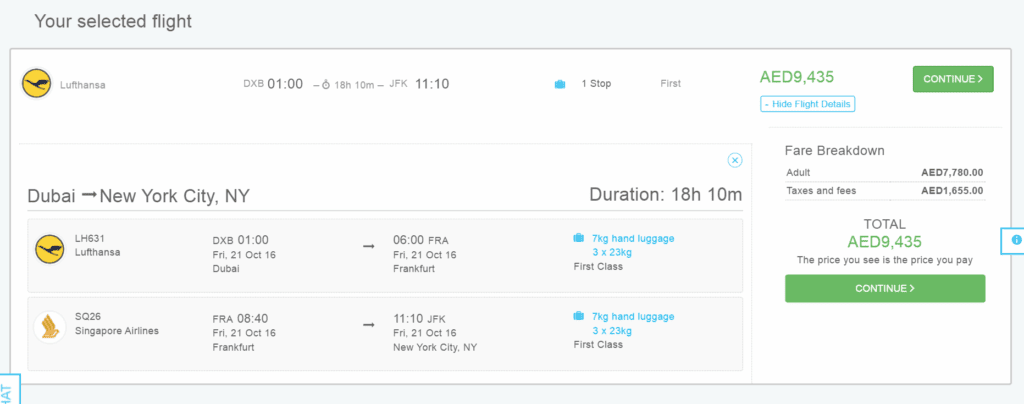
Task: Open the chat tab at bottom left
Action: [x=8, y=390]
